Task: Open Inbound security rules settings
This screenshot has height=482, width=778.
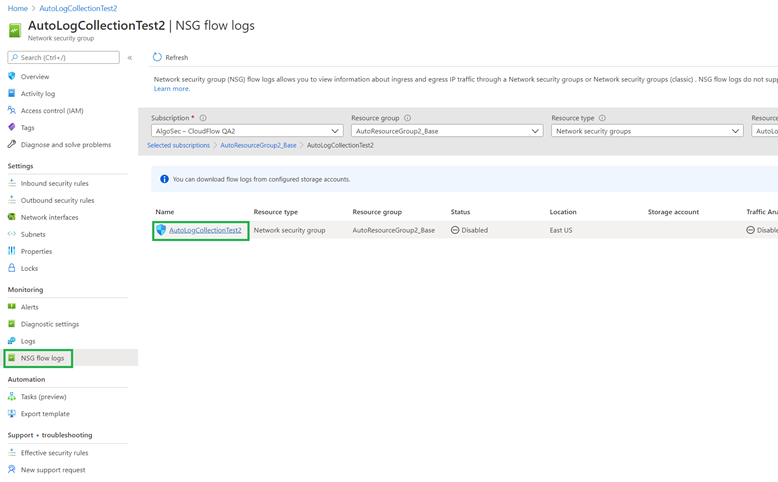Action: (x=55, y=183)
